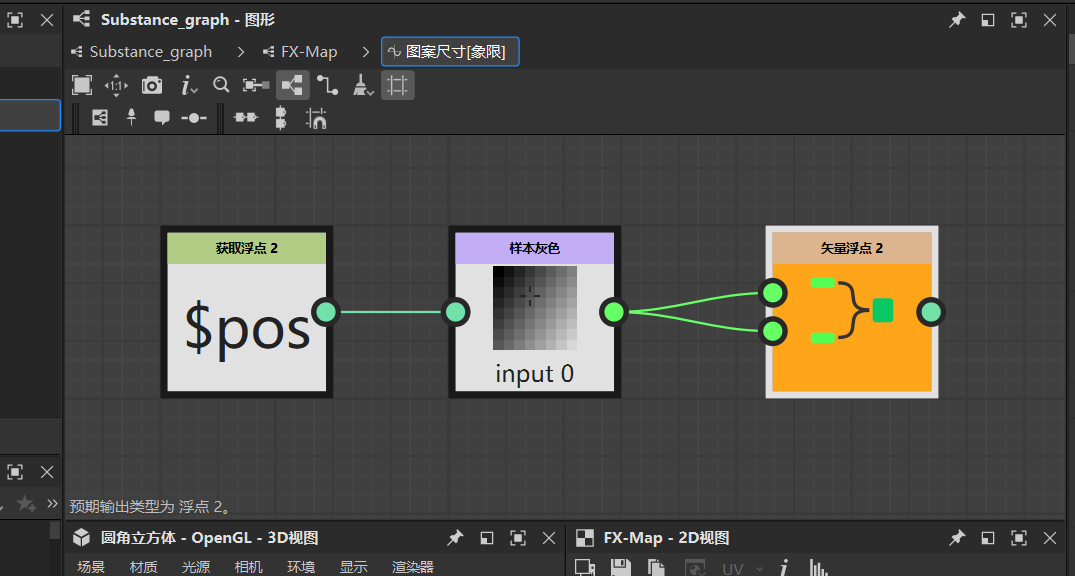Viewport: 1075px width, 576px height.
Task: Reset graph zoom to 1:1
Action: (x=116, y=85)
